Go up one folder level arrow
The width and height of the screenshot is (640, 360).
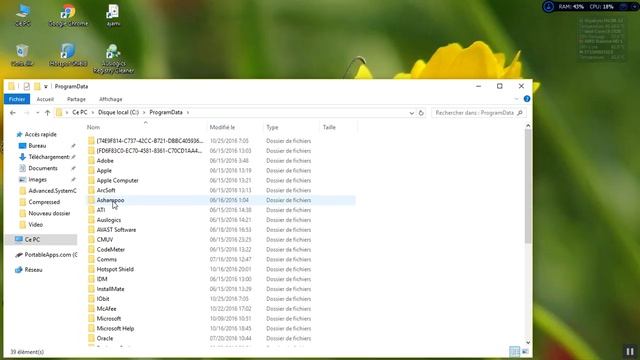click(x=47, y=113)
